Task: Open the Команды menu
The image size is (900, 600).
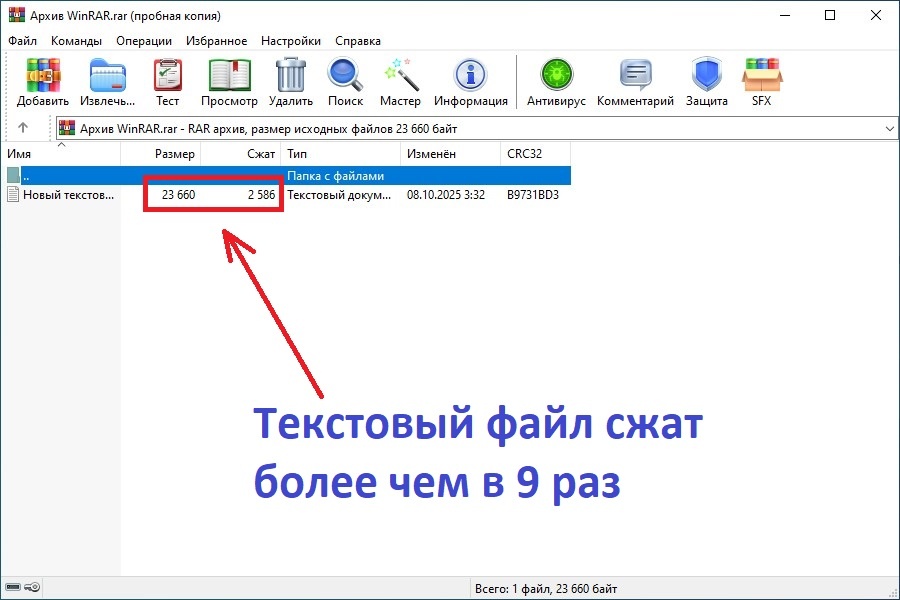Action: point(76,41)
